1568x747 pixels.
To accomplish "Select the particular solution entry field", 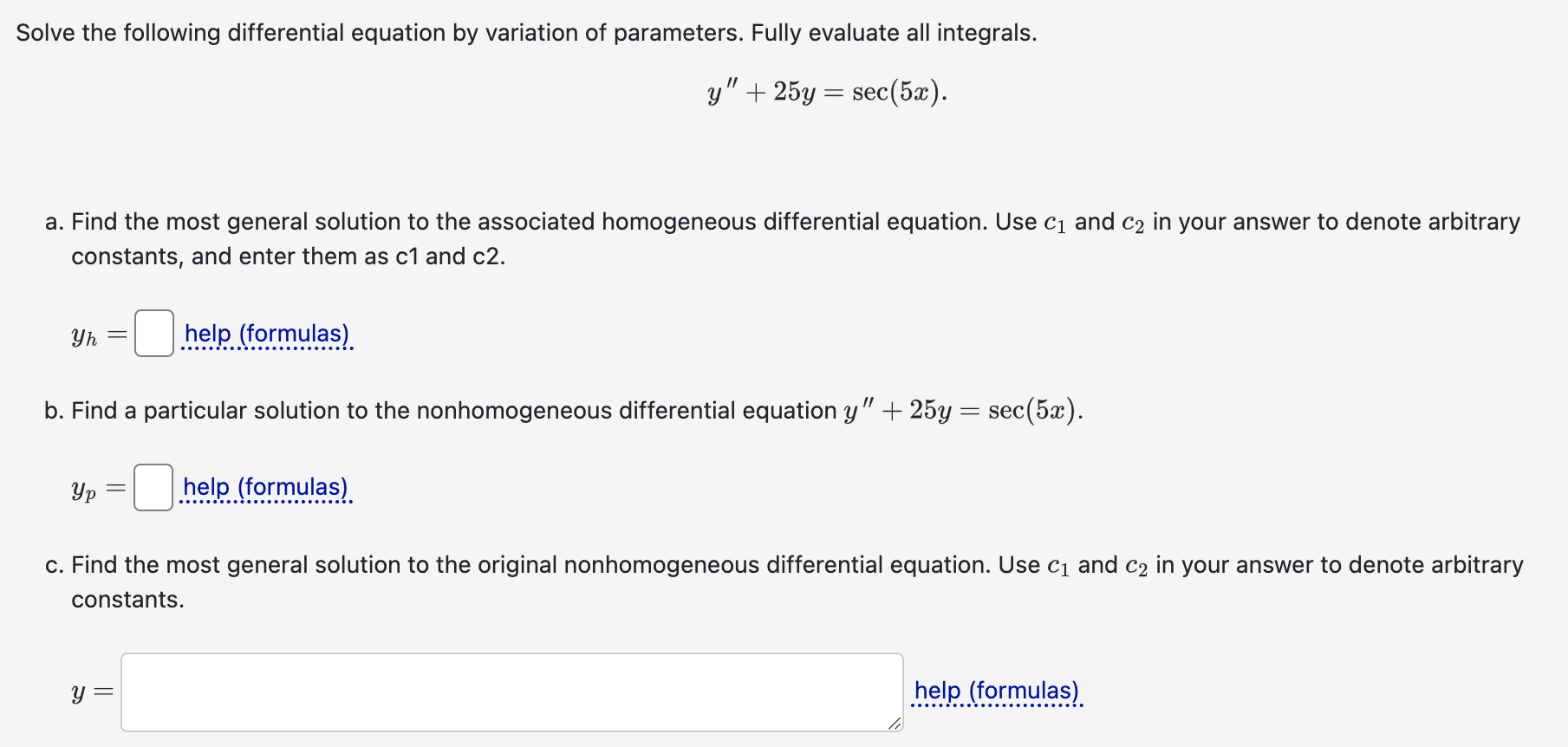I will coord(153,488).
